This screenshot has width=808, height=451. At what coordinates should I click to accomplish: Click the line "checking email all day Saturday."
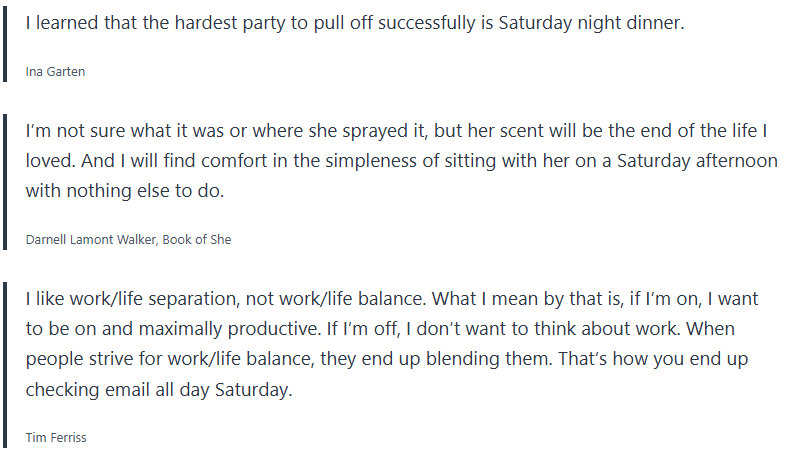158,389
